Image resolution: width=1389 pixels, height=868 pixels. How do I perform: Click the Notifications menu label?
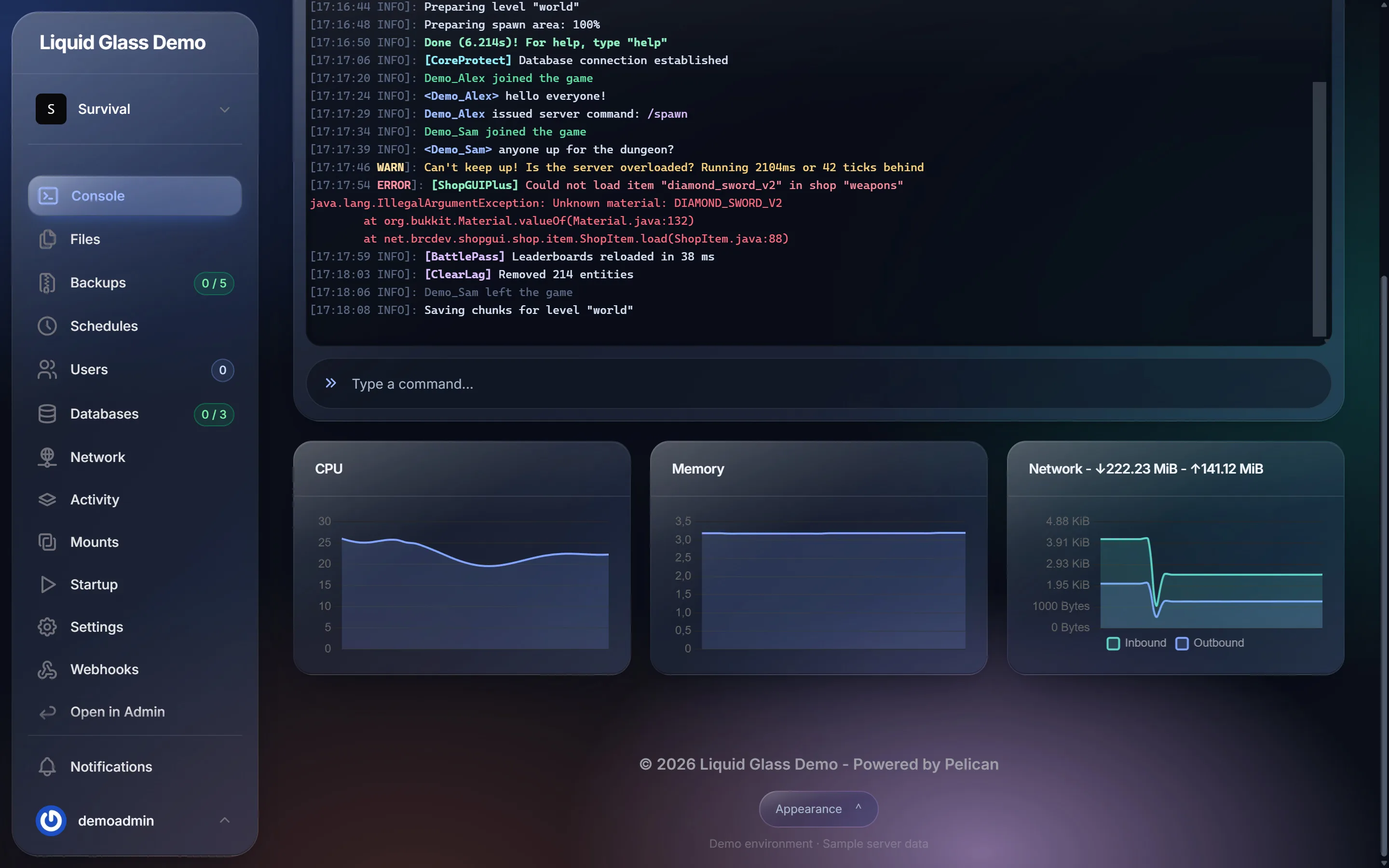pyautogui.click(x=111, y=767)
